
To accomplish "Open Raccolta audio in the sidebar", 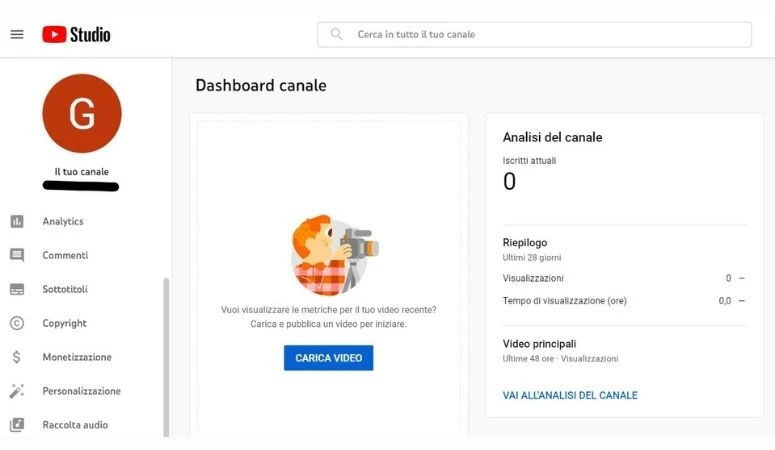I will tap(75, 424).
